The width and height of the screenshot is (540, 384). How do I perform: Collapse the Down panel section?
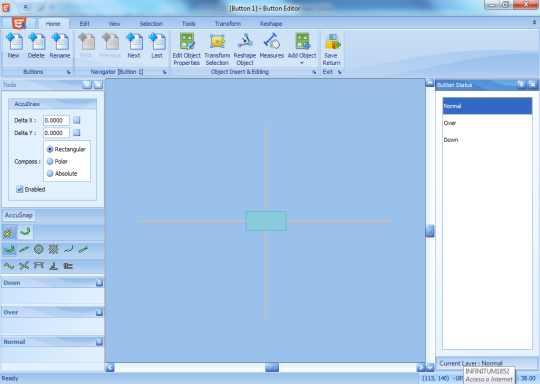point(99,282)
